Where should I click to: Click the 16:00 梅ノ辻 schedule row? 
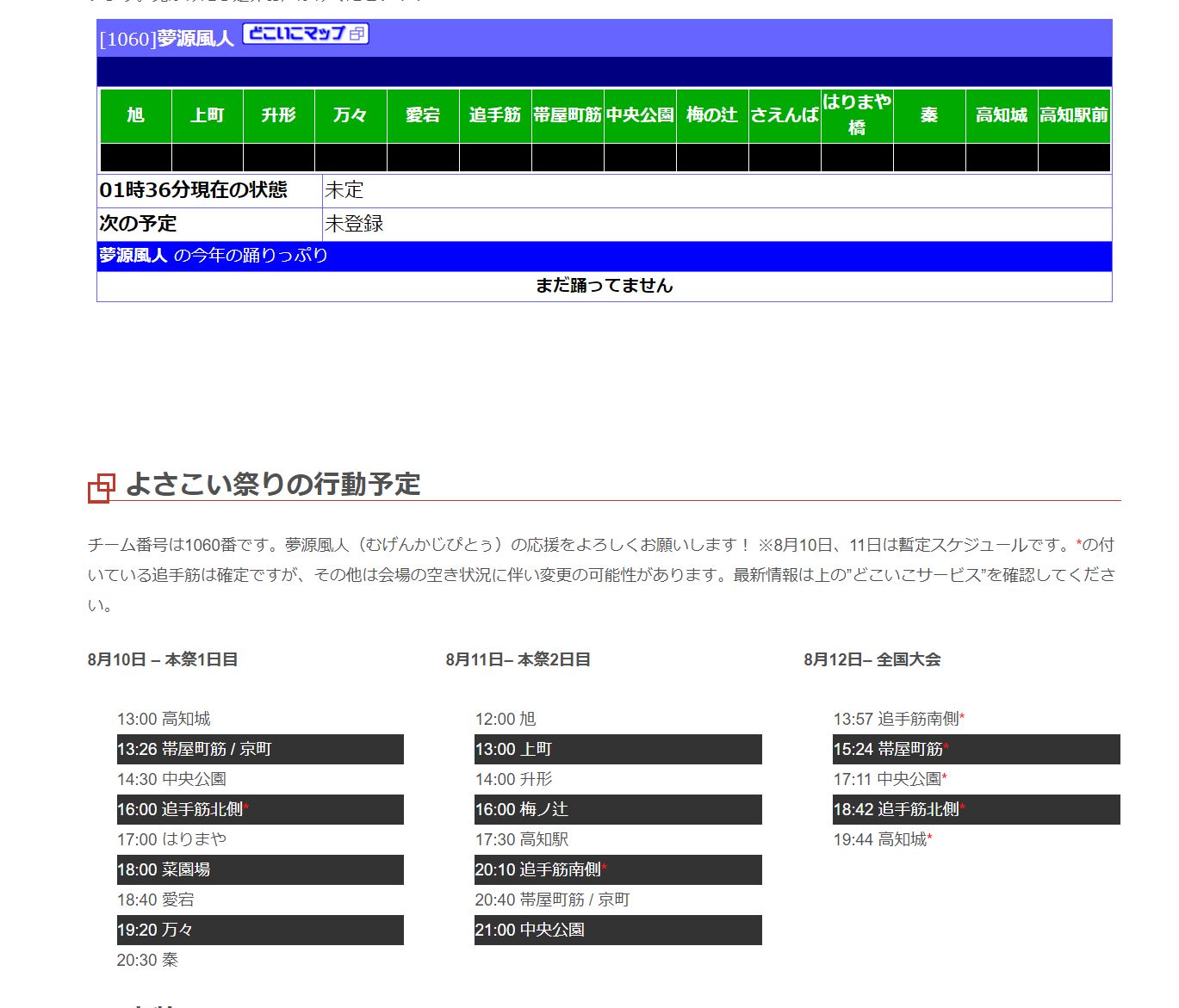pyautogui.click(x=618, y=809)
